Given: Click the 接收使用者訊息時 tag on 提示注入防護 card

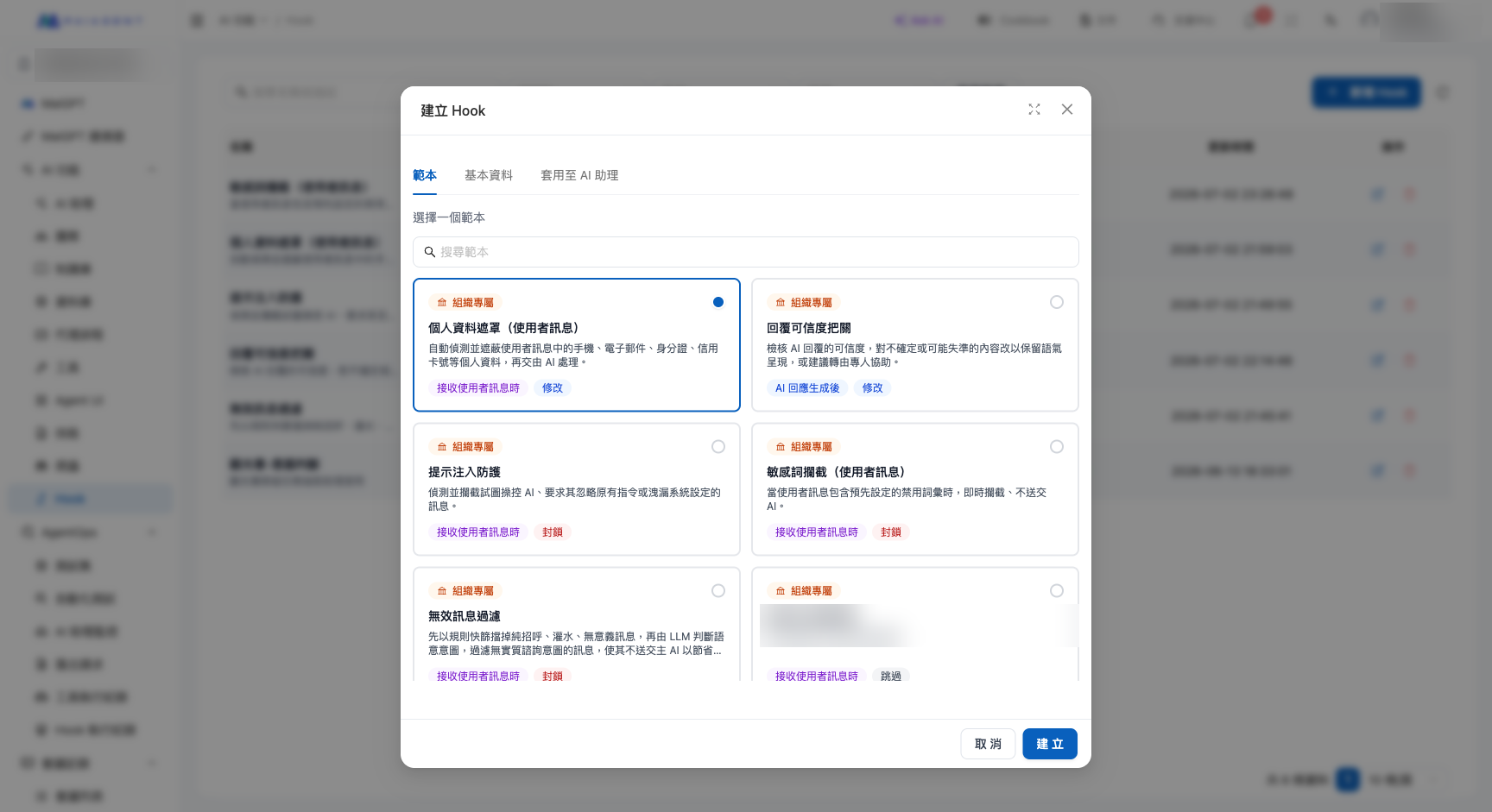Looking at the screenshot, I should [478, 532].
